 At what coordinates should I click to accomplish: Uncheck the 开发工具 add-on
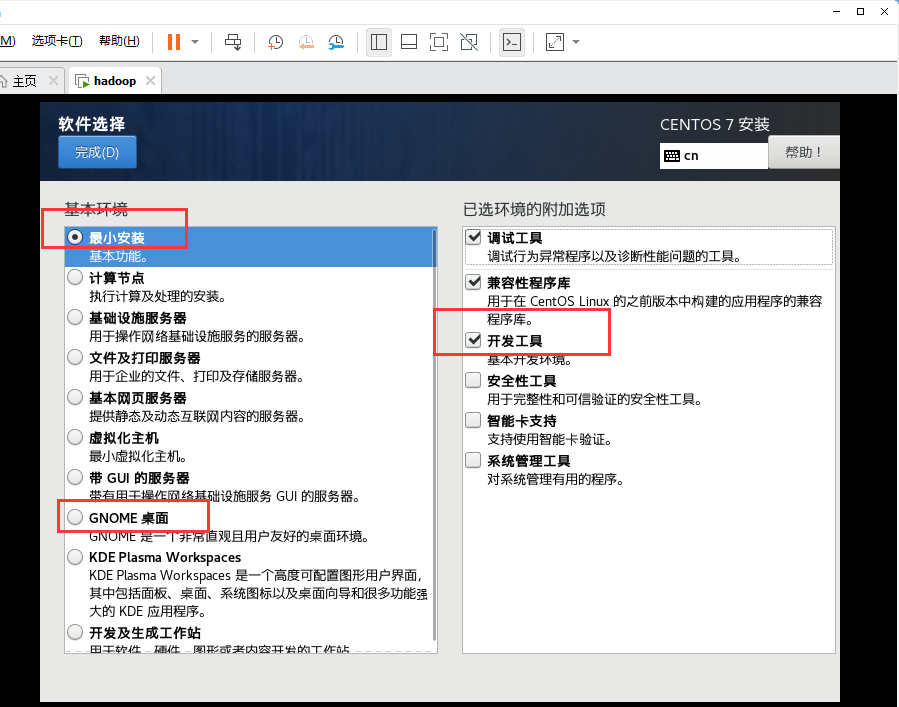(x=473, y=340)
